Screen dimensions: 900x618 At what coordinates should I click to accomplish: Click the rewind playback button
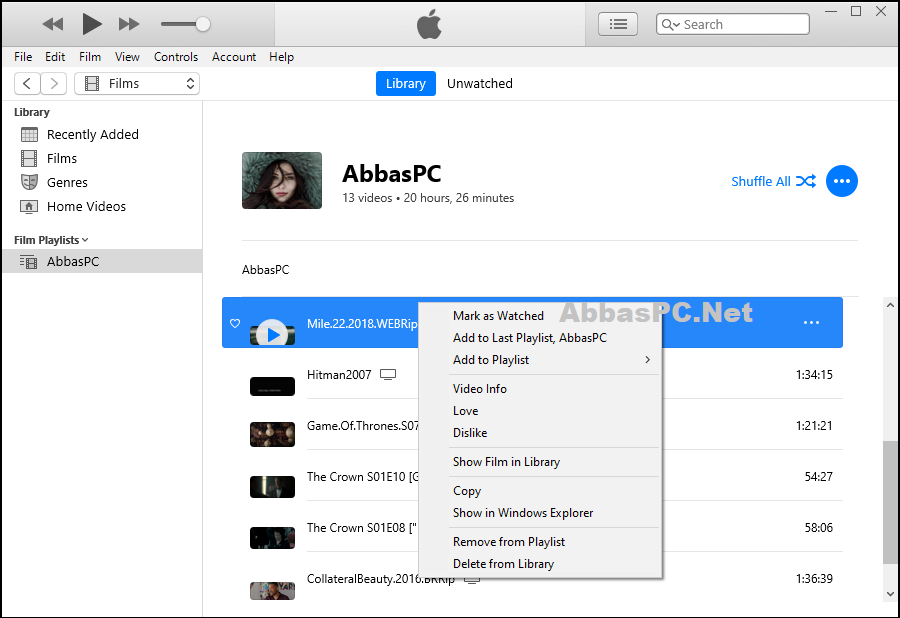(x=53, y=24)
